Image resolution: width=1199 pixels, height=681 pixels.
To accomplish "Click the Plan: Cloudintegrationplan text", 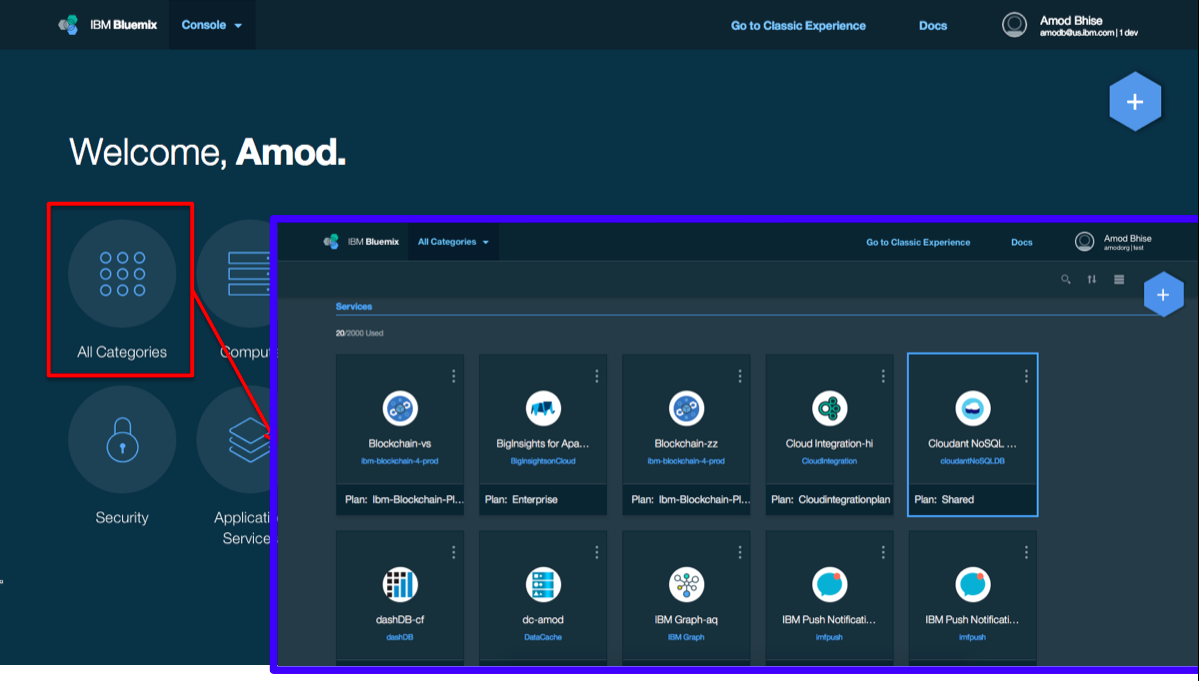I will [830, 499].
